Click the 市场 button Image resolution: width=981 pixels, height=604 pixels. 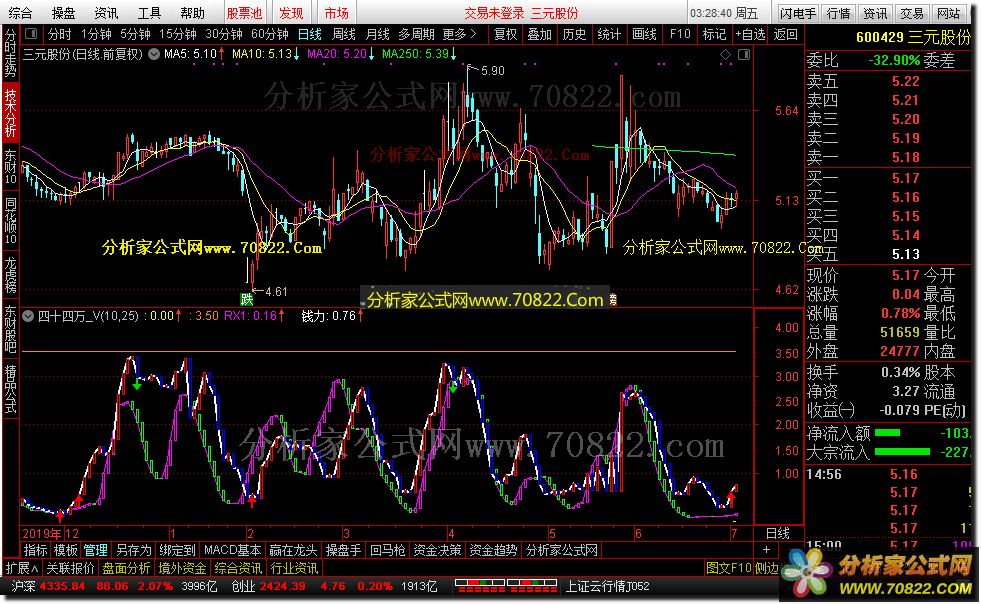[x=336, y=13]
